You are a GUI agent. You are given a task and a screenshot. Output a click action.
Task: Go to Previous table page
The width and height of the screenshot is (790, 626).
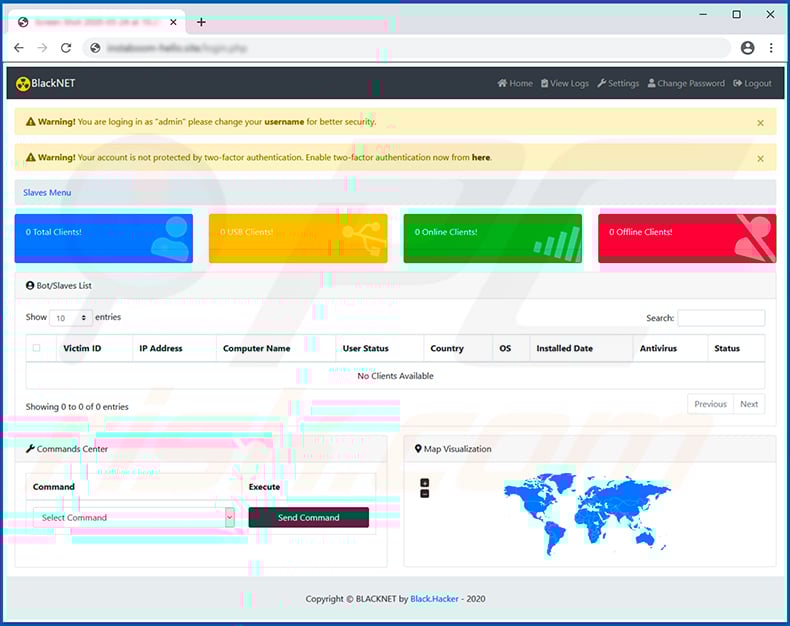pyautogui.click(x=710, y=404)
